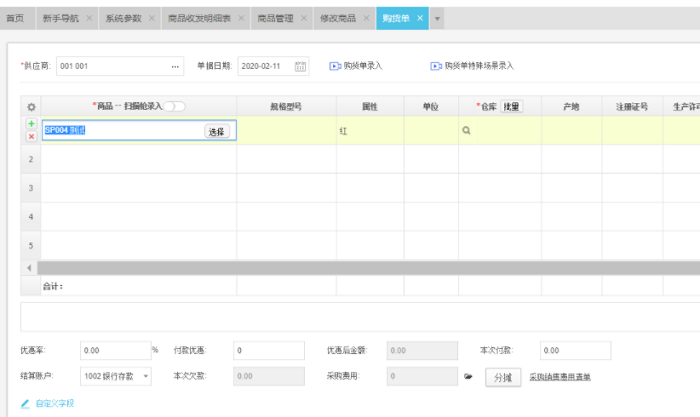Image resolution: width=700 pixels, height=417 pixels.
Task: Select grid row number 5
Action: [x=31, y=246]
